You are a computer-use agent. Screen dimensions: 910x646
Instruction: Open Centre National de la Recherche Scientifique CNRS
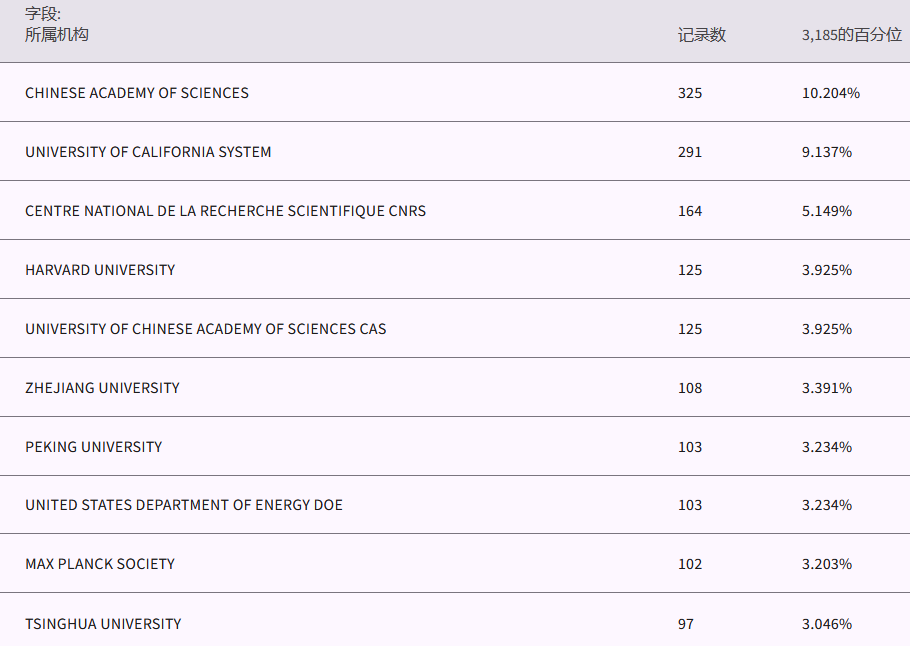click(x=225, y=211)
